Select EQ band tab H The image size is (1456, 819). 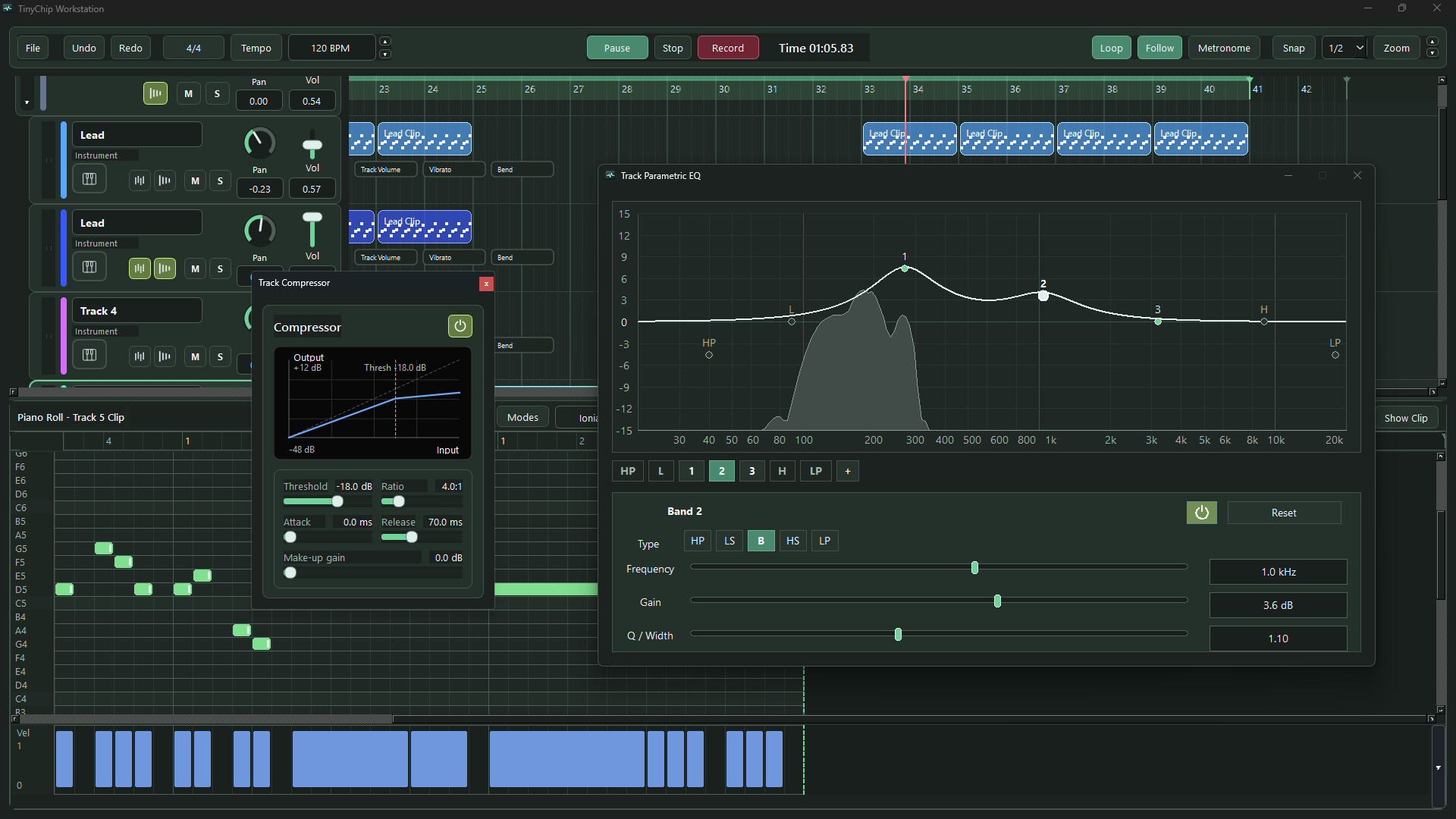click(x=782, y=471)
